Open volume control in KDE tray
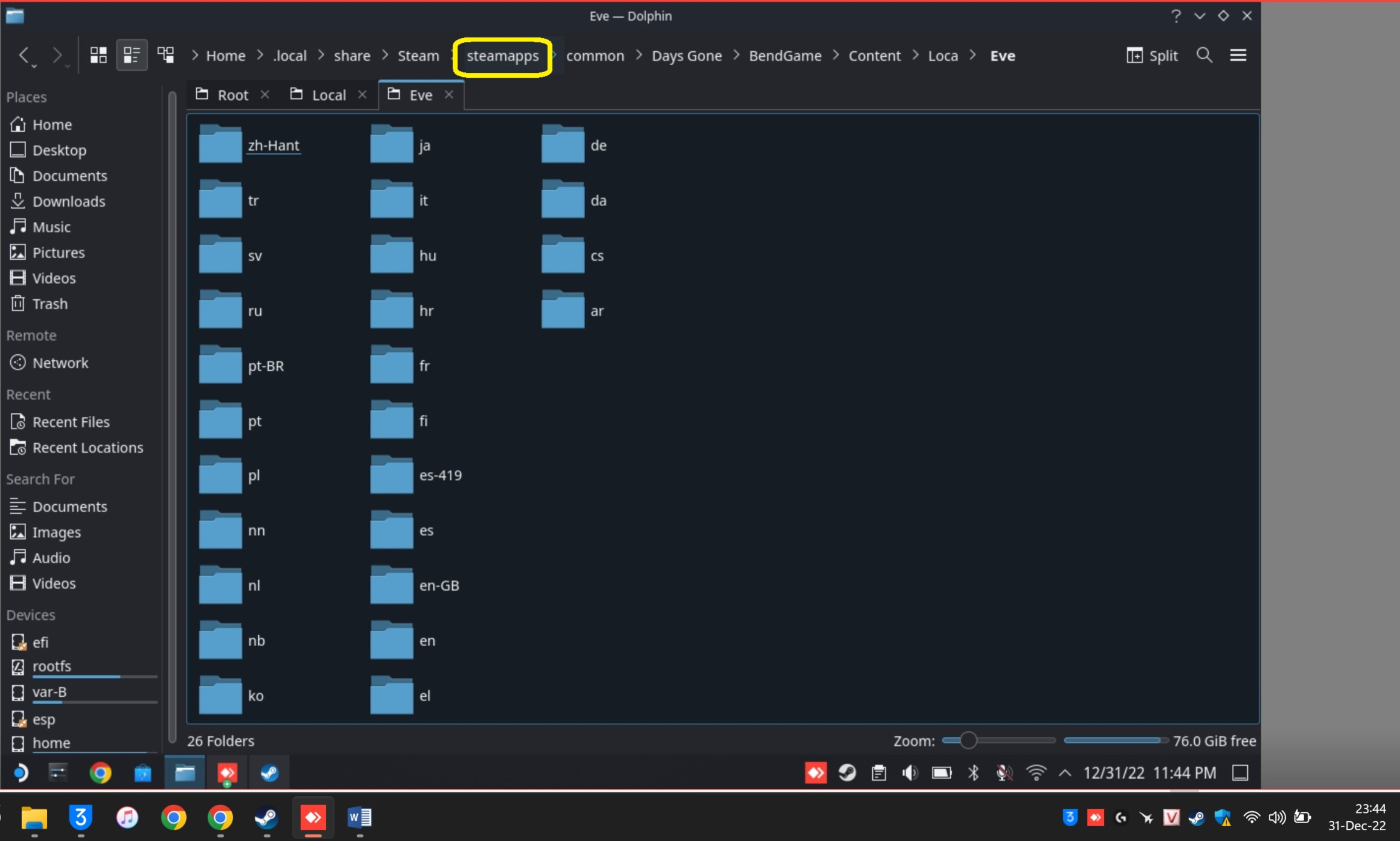 tap(909, 772)
